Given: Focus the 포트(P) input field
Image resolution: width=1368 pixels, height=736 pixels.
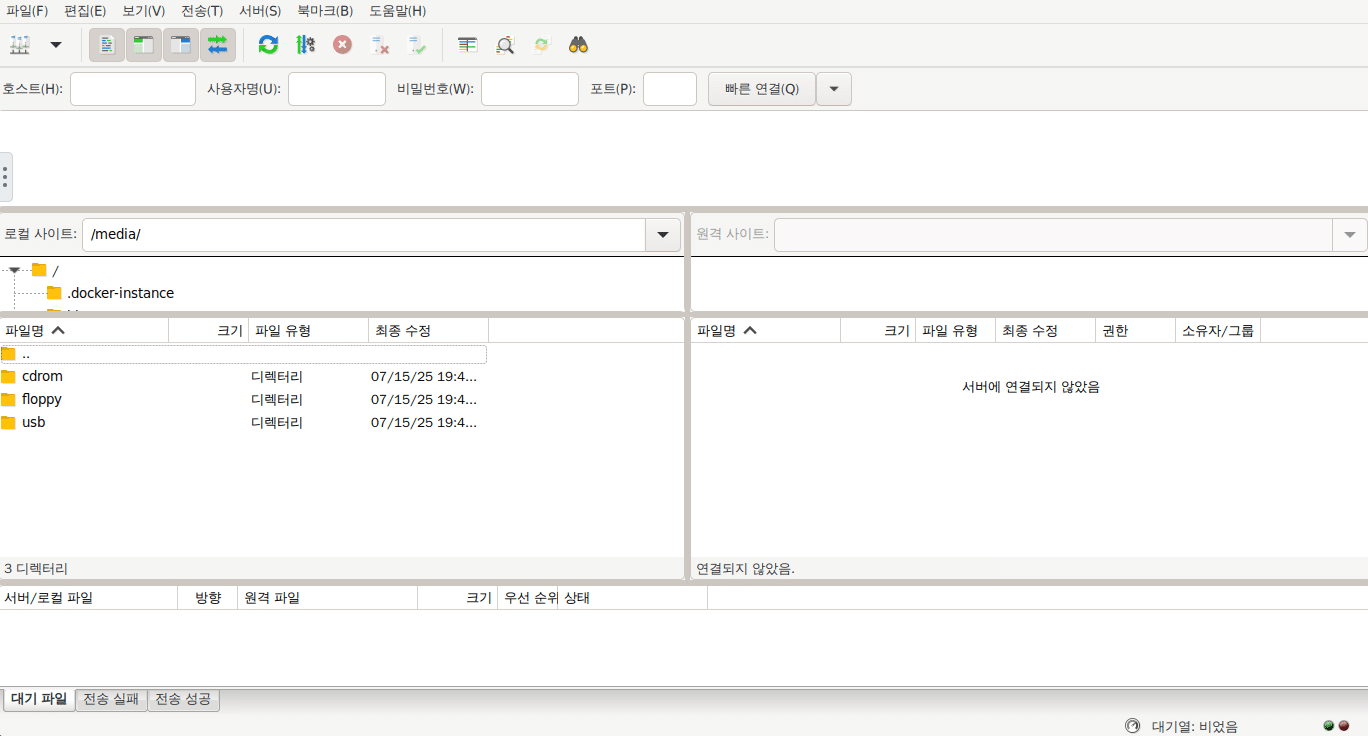Looking at the screenshot, I should tap(670, 89).
